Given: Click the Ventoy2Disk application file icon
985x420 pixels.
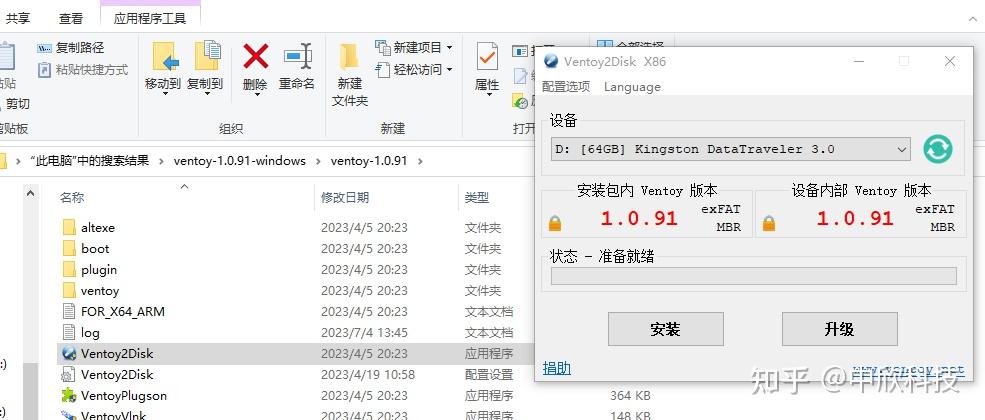Looking at the screenshot, I should [x=69, y=353].
